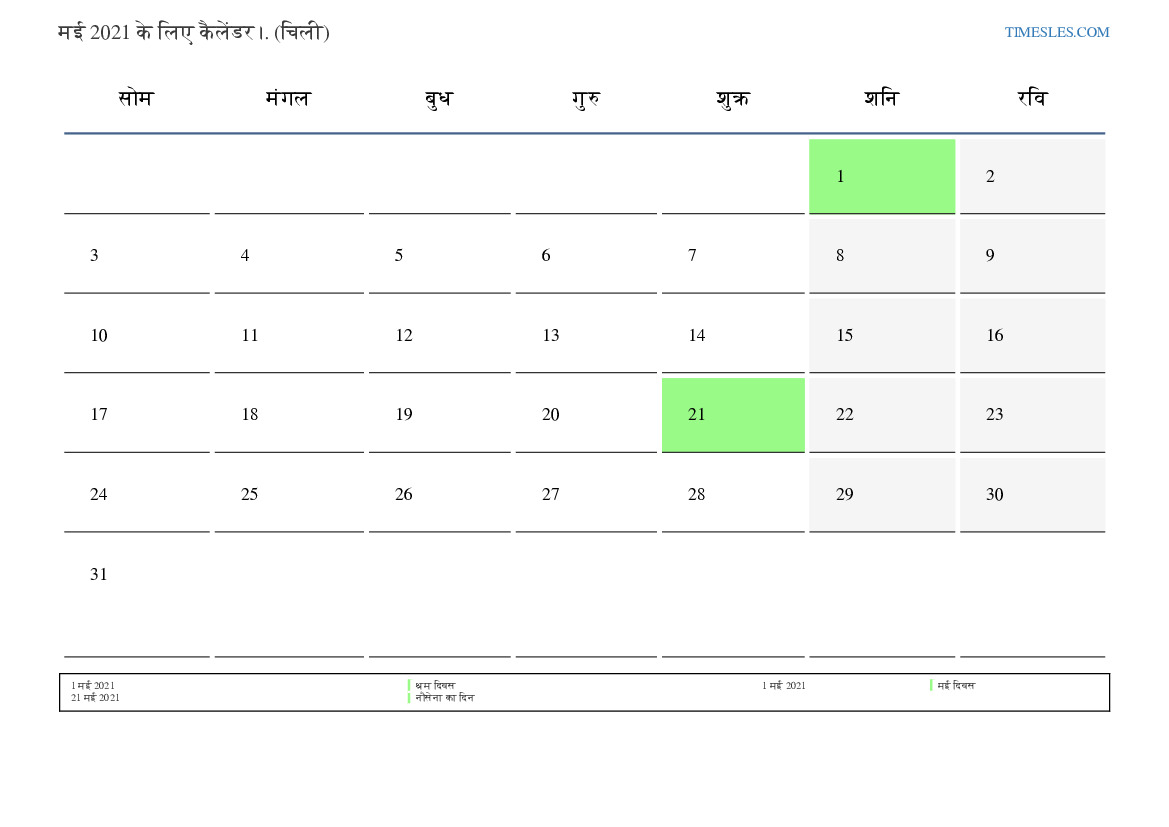Image resolution: width=1169 pixels, height=827 pixels.
Task: Choose date 26 in Wednesday column
Action: tap(404, 494)
